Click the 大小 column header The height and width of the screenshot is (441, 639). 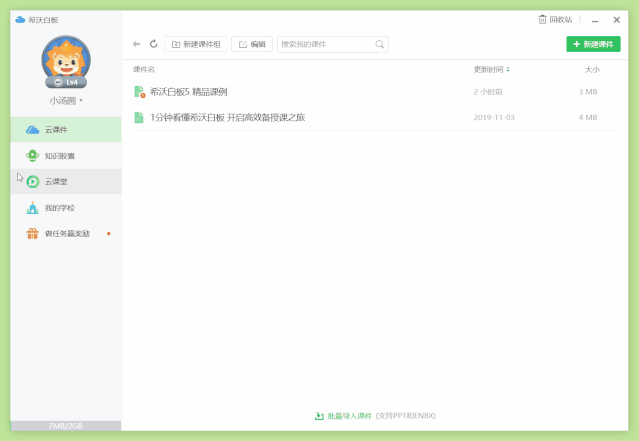tap(592, 70)
